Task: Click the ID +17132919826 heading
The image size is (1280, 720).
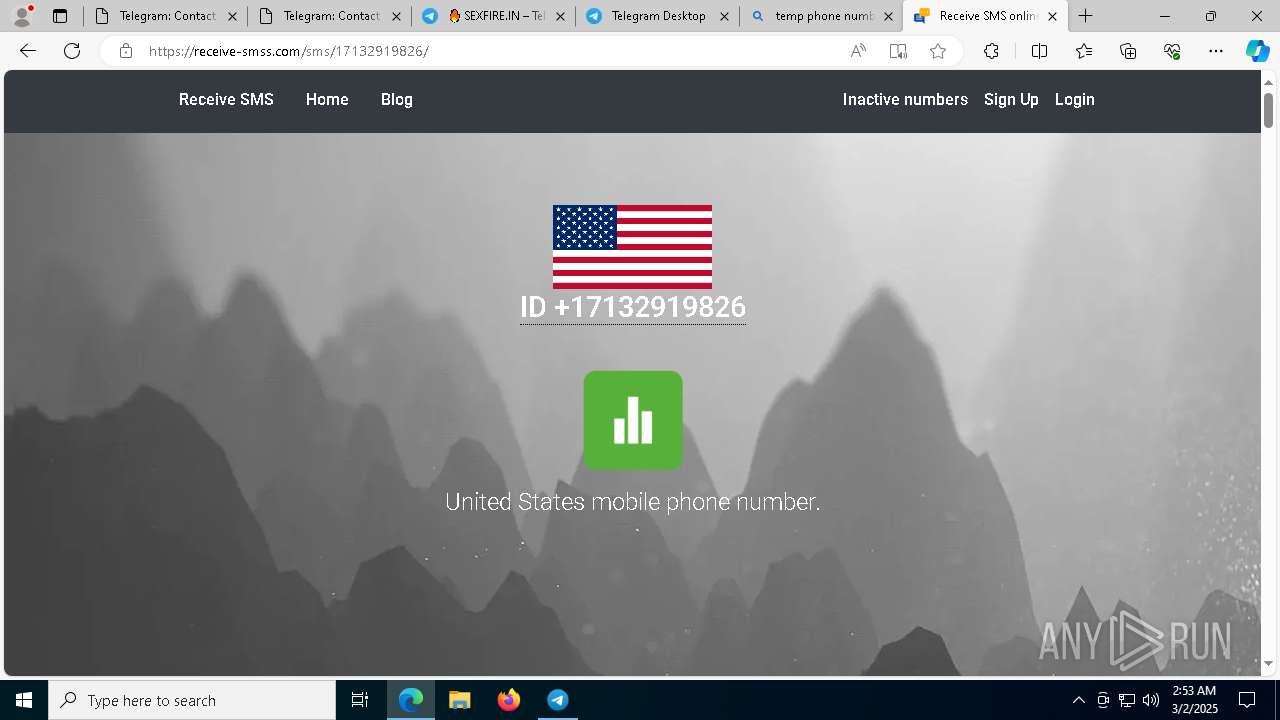Action: [633, 307]
